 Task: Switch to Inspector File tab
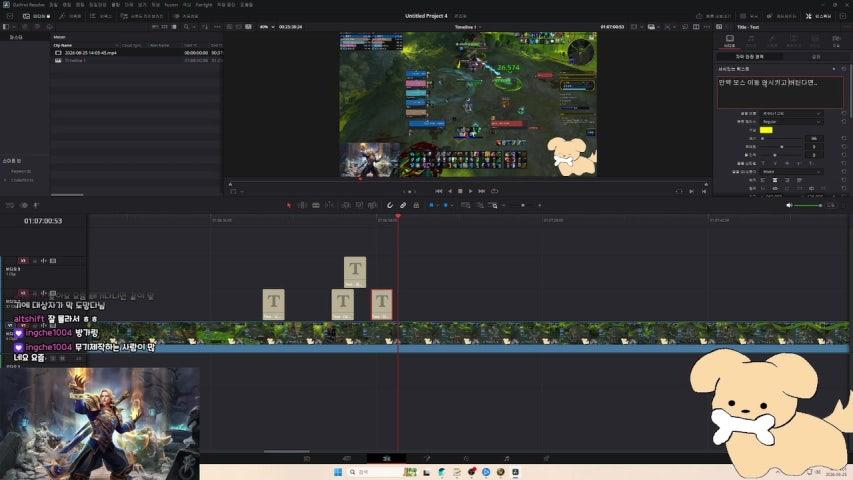(x=836, y=40)
